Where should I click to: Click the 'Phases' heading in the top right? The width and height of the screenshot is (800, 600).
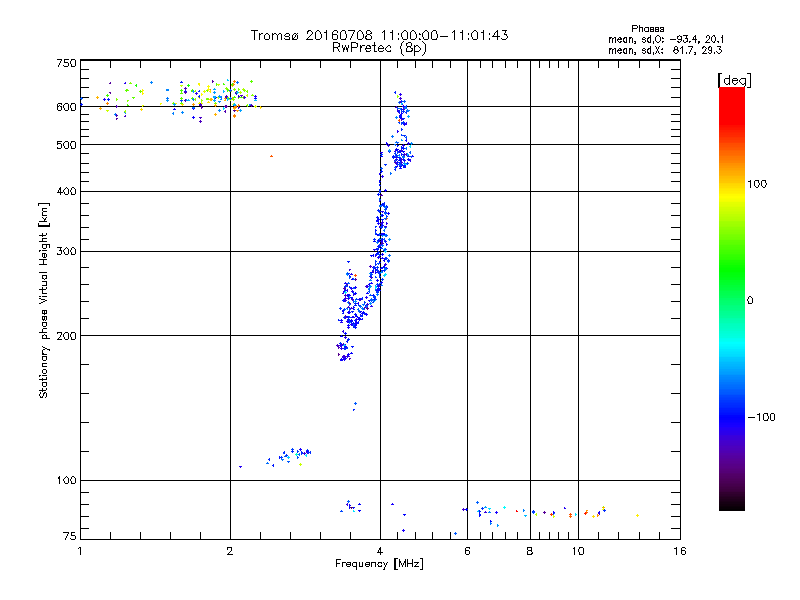click(x=647, y=29)
